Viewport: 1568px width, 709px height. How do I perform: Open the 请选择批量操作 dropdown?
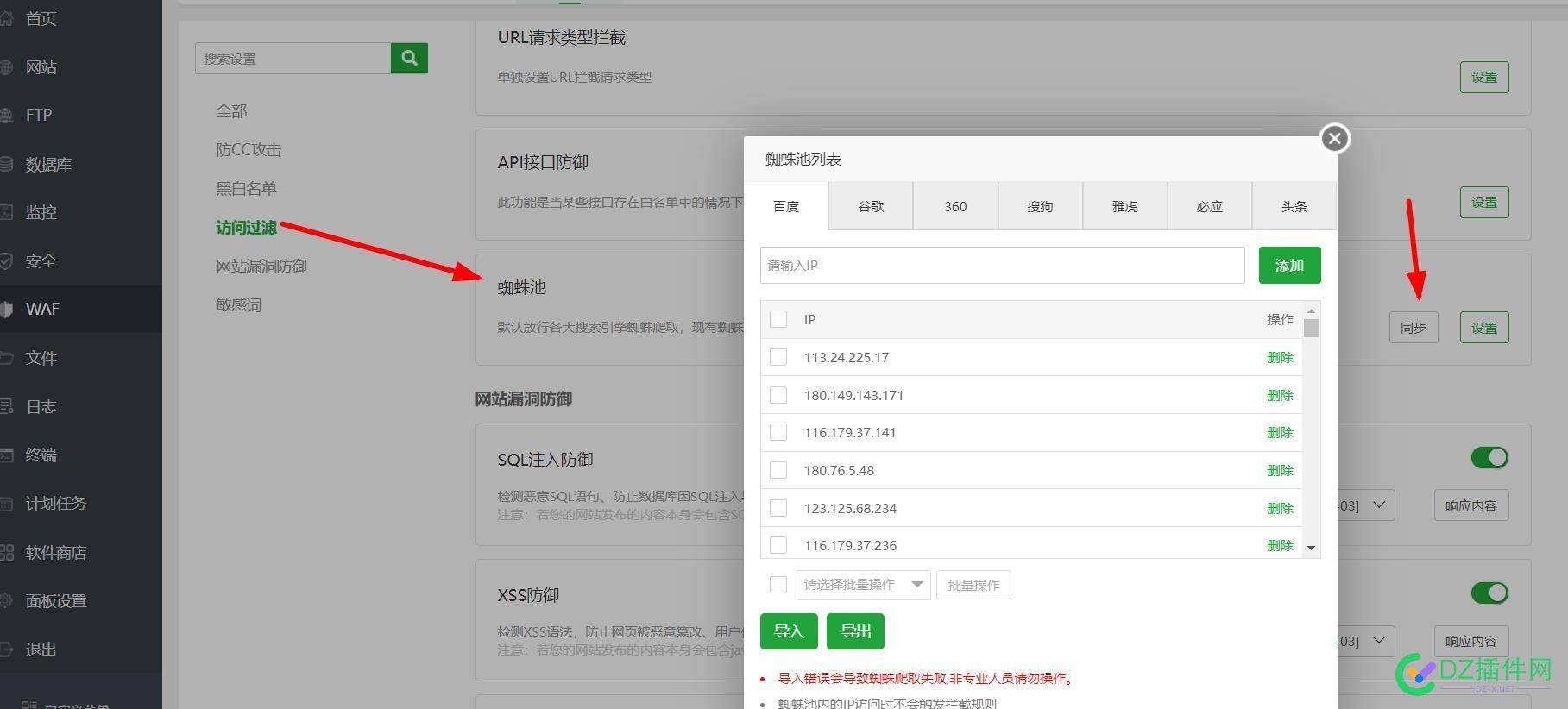click(x=863, y=585)
